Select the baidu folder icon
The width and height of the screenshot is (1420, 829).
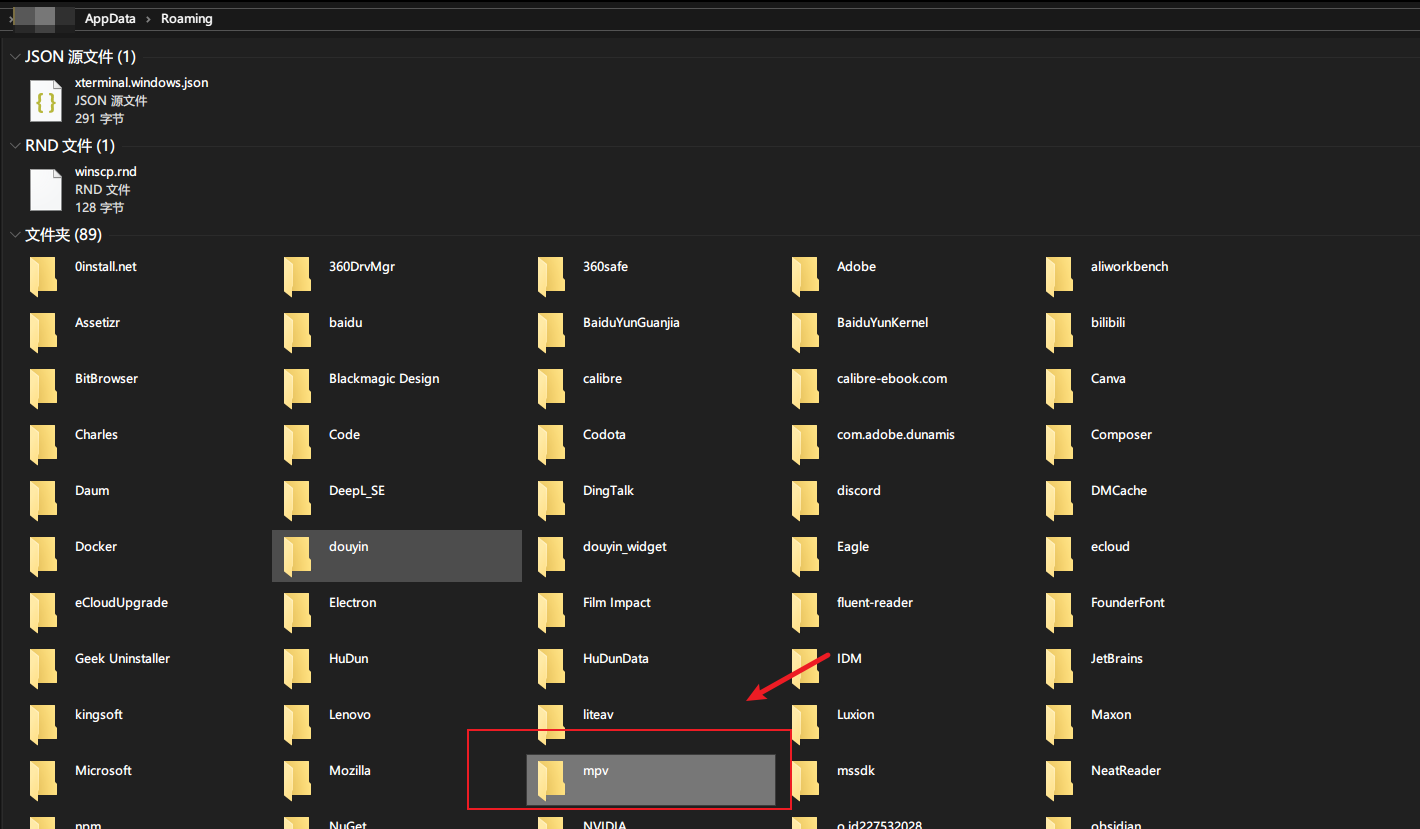[297, 333]
